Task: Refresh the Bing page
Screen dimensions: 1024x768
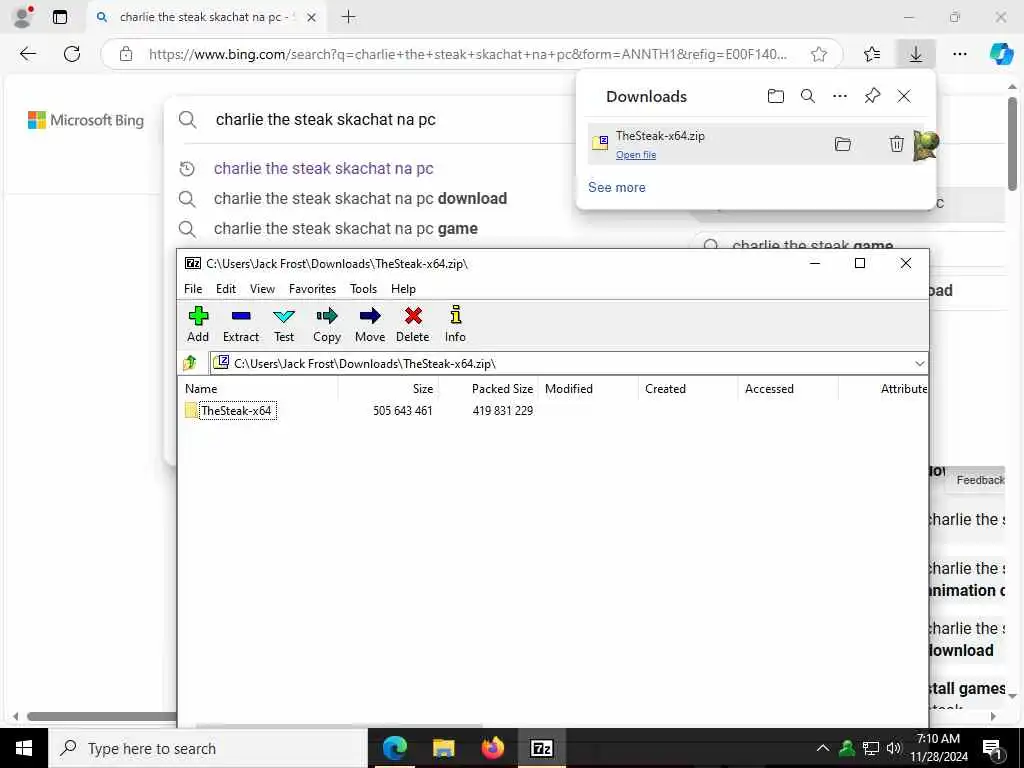Action: click(72, 54)
